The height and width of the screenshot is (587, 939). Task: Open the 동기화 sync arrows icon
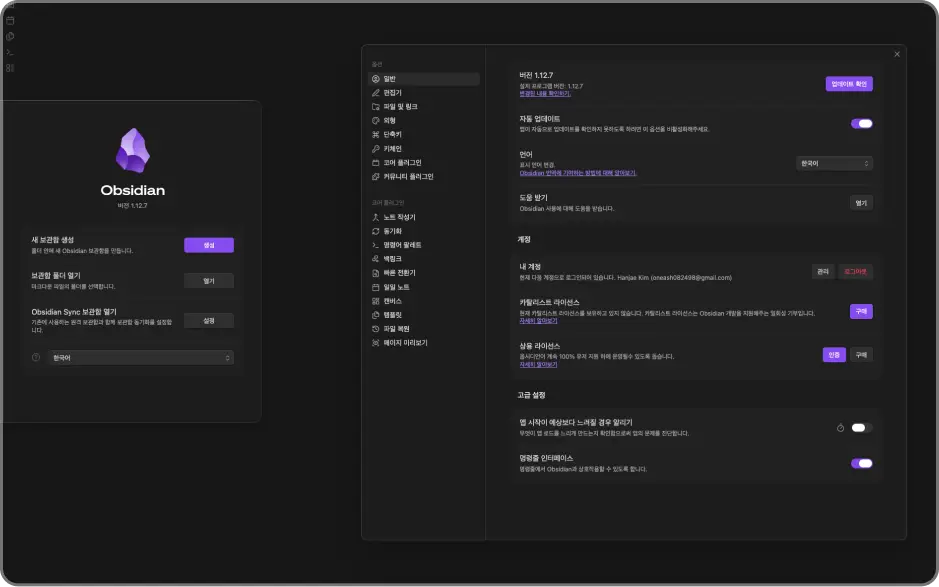(x=375, y=231)
